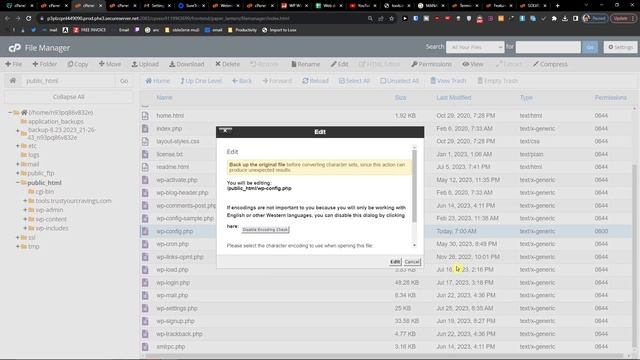Select the wp-settings.php file row
Screen dimensions: 640x360
[x=386, y=308]
